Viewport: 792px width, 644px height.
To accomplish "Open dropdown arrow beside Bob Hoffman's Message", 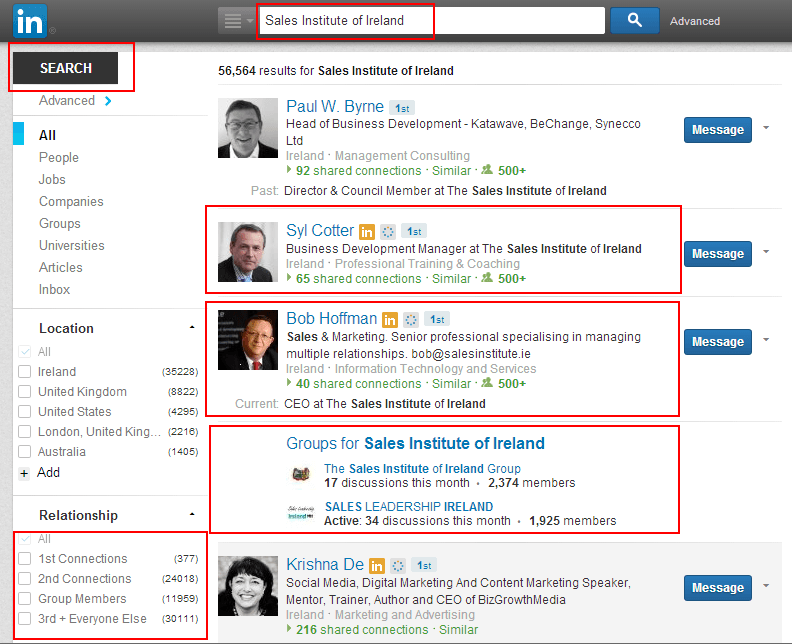I will click(766, 339).
